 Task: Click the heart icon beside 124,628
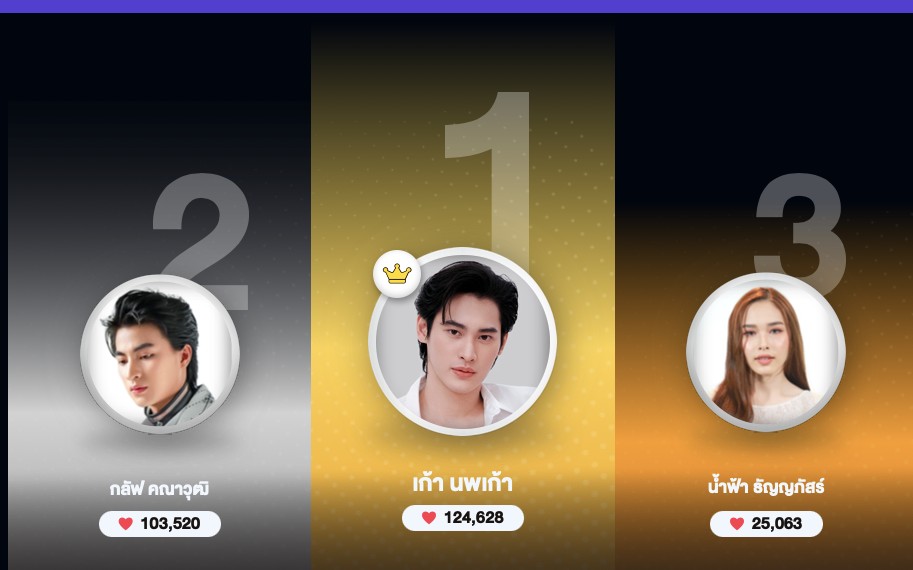click(x=429, y=518)
